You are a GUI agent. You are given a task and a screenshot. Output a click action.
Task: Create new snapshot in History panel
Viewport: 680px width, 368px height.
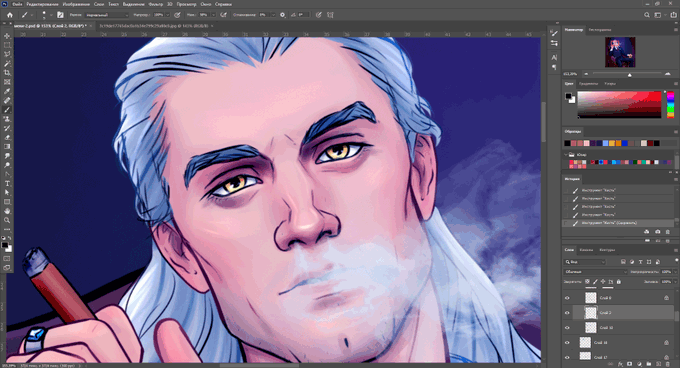click(x=657, y=232)
